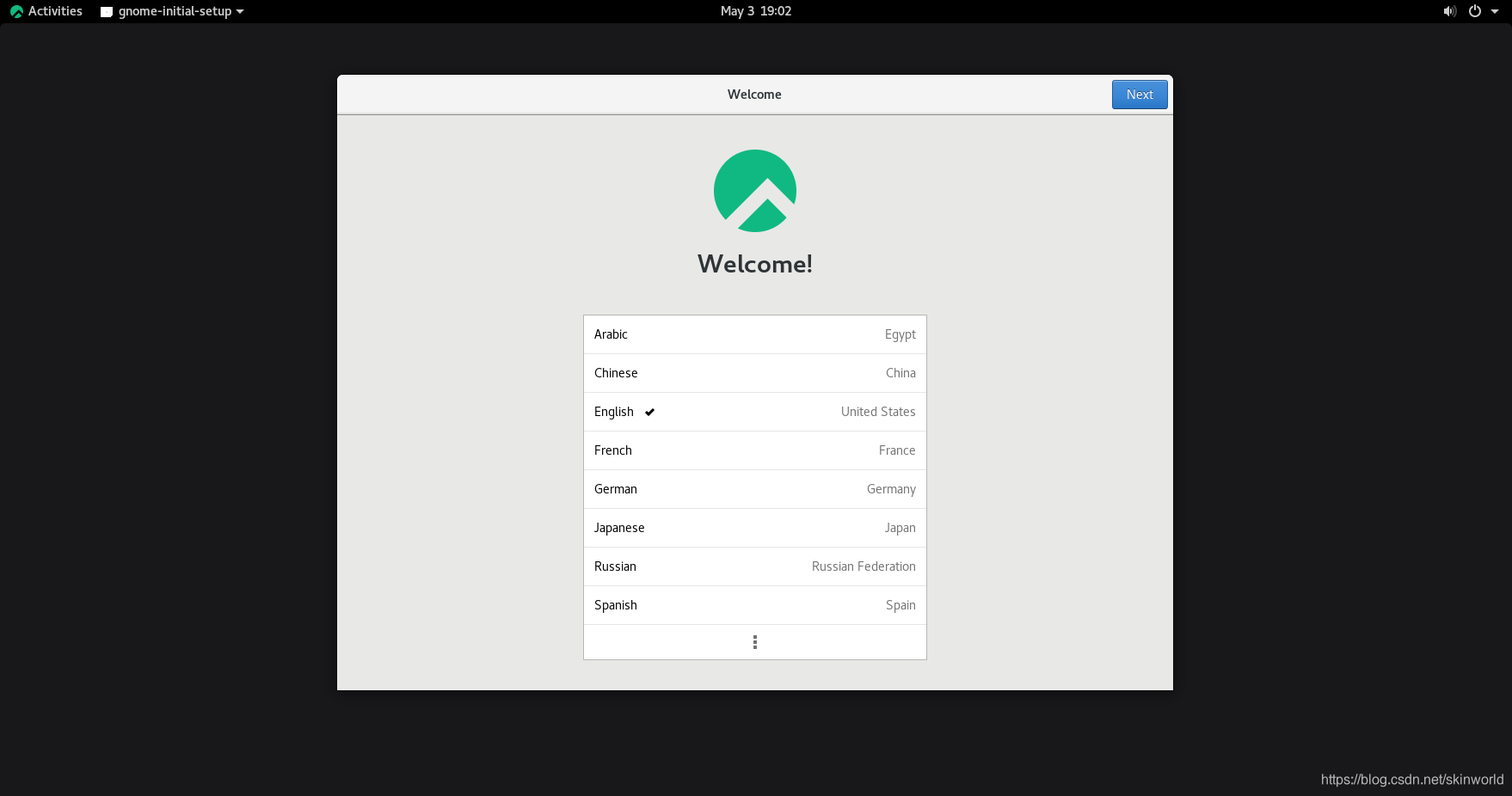Select Russian language row
This screenshot has height=796, width=1512.
point(755,566)
